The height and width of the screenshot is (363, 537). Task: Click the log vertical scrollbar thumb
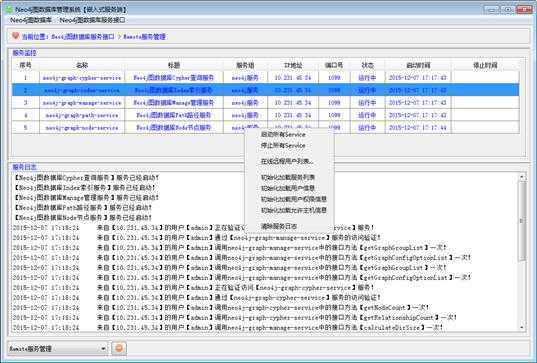[x=522, y=221]
